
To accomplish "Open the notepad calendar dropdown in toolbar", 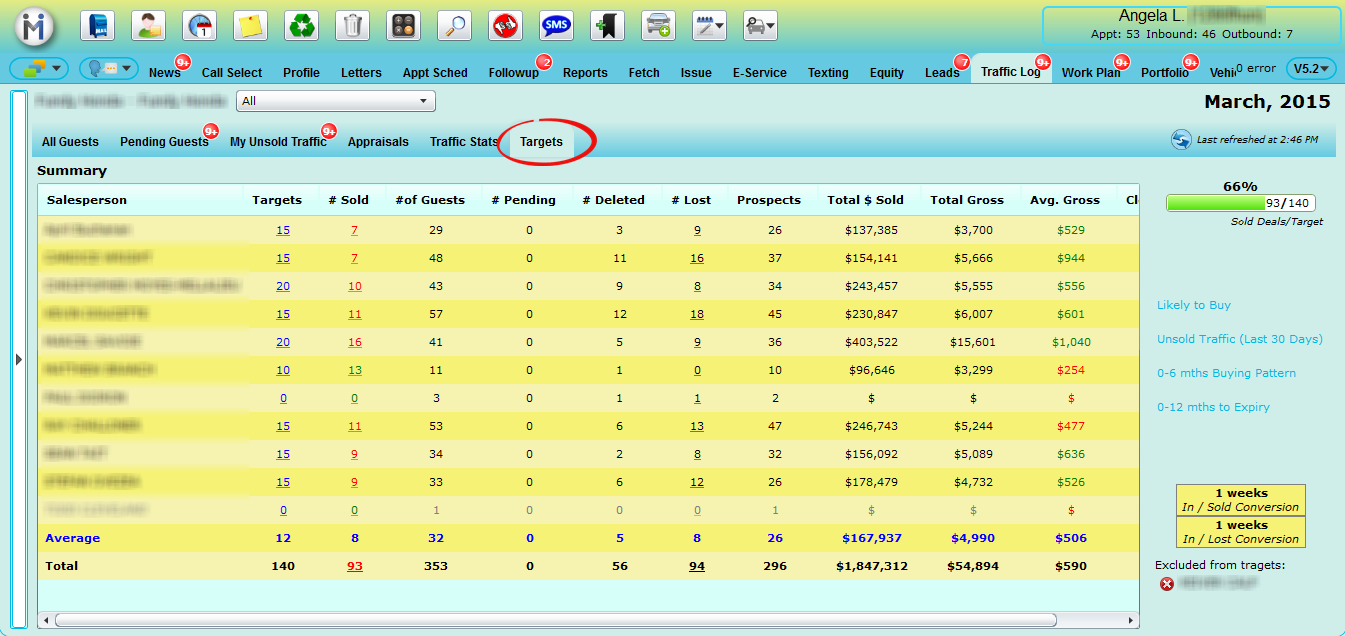I will pos(709,25).
